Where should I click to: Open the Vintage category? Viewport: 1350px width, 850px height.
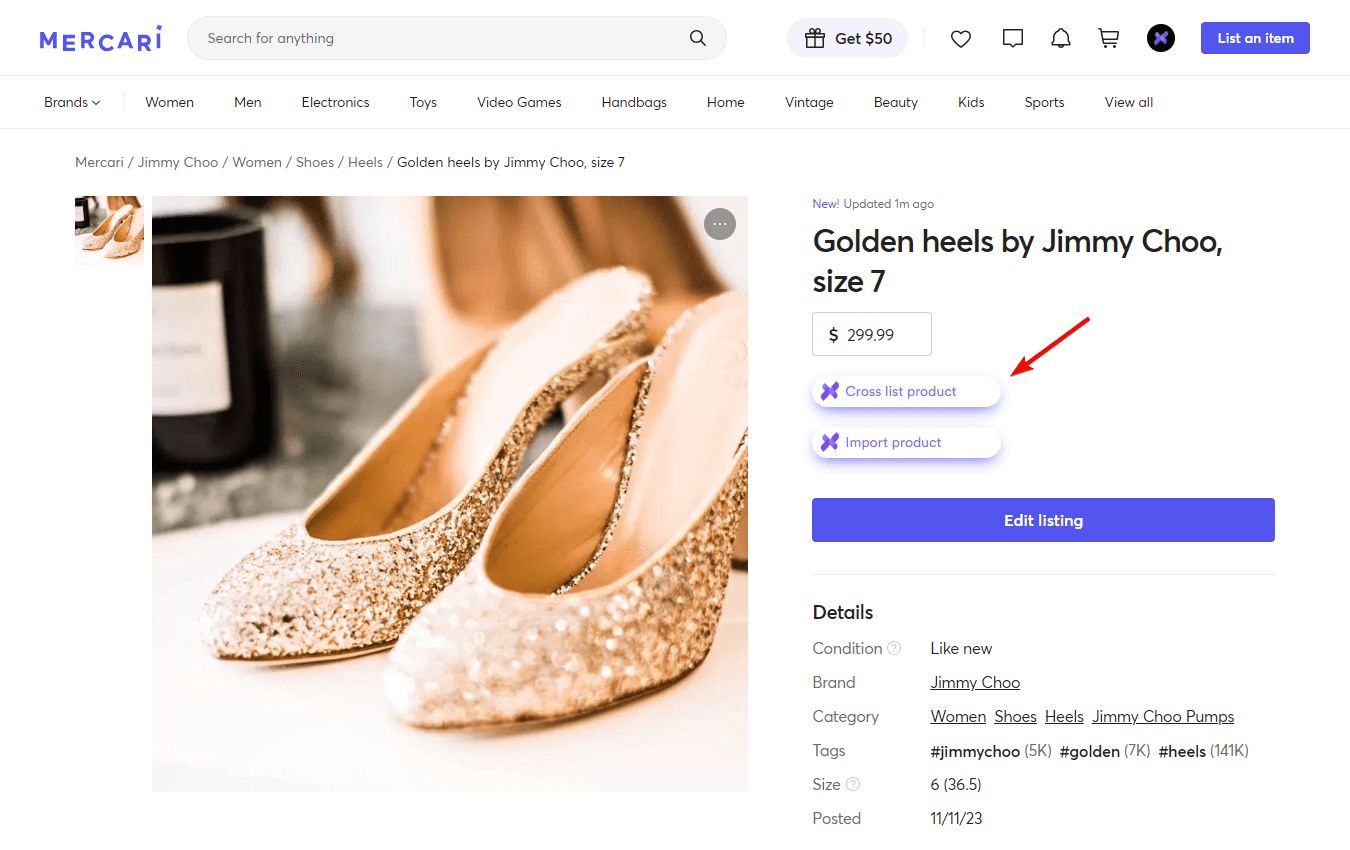click(809, 102)
